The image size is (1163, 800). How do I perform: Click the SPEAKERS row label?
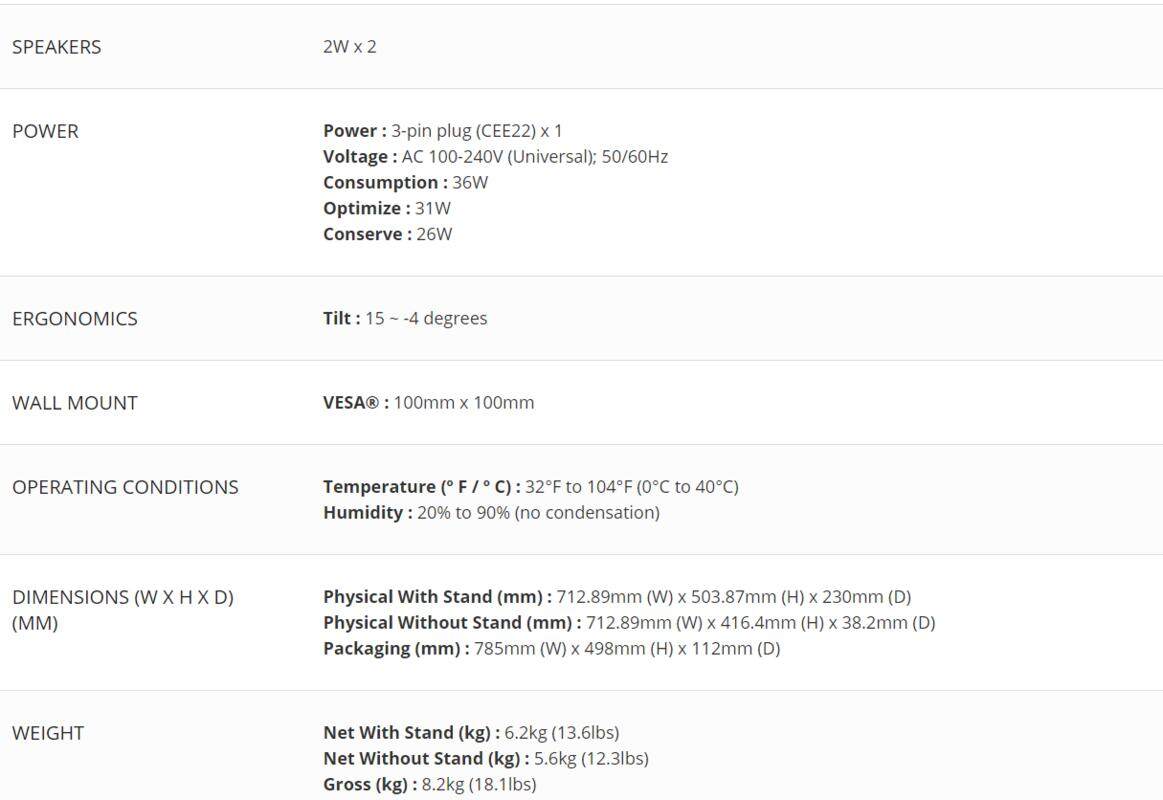[56, 47]
